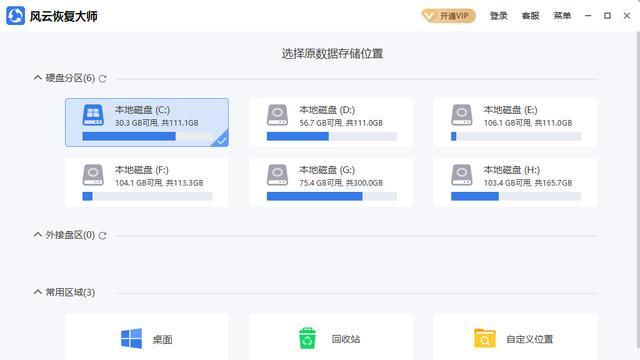Select the hard drive icon for disk D:
Viewport: 640px width, 360px height.
(x=278, y=115)
